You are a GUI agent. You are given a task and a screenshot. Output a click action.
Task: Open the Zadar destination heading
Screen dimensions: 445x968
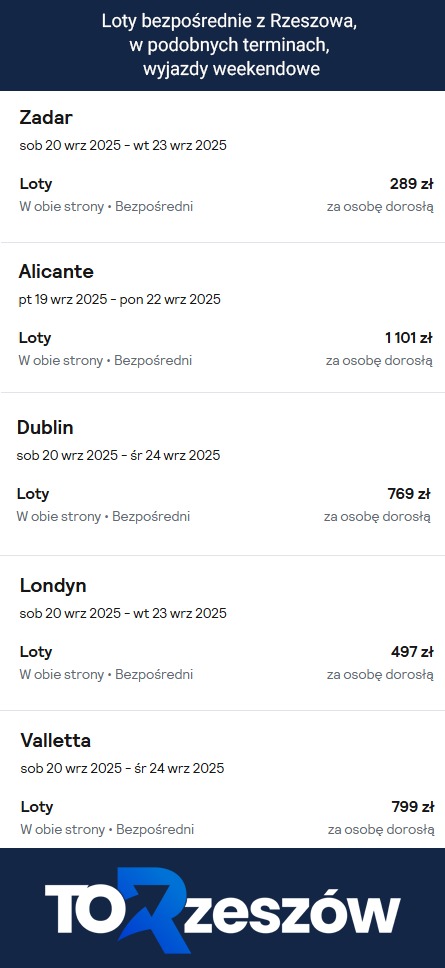(x=46, y=117)
